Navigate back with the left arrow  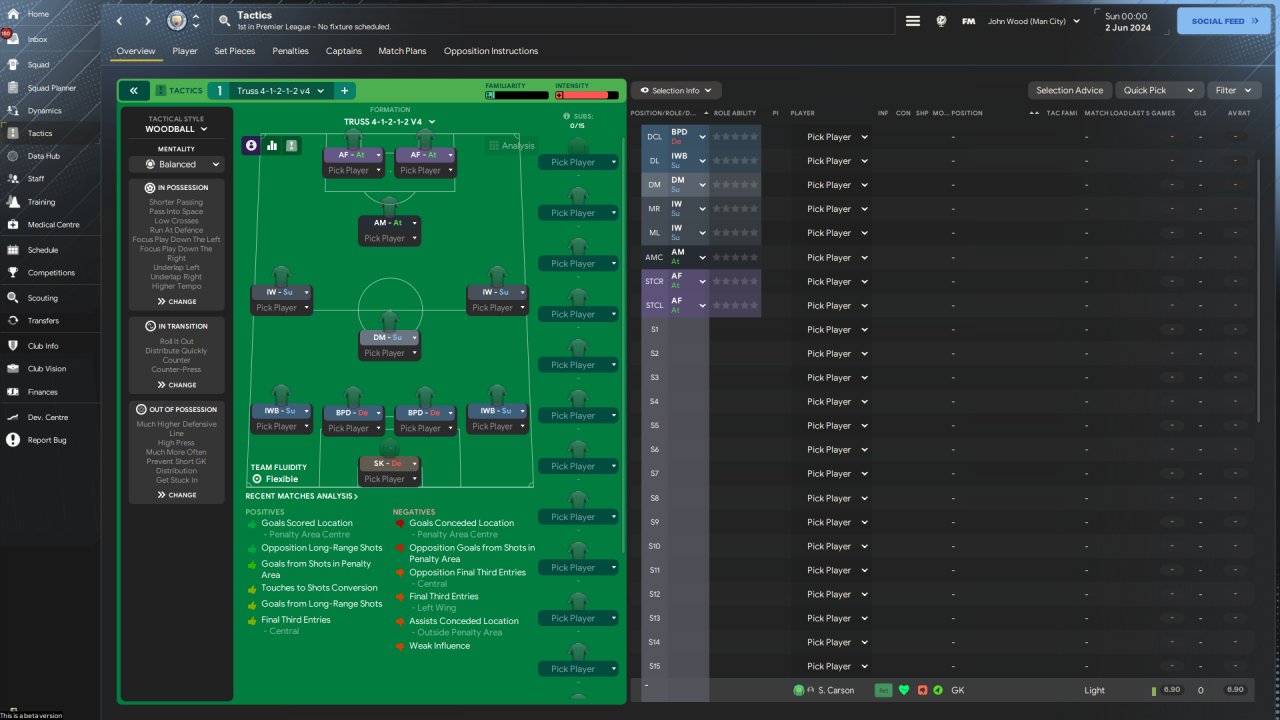120,21
